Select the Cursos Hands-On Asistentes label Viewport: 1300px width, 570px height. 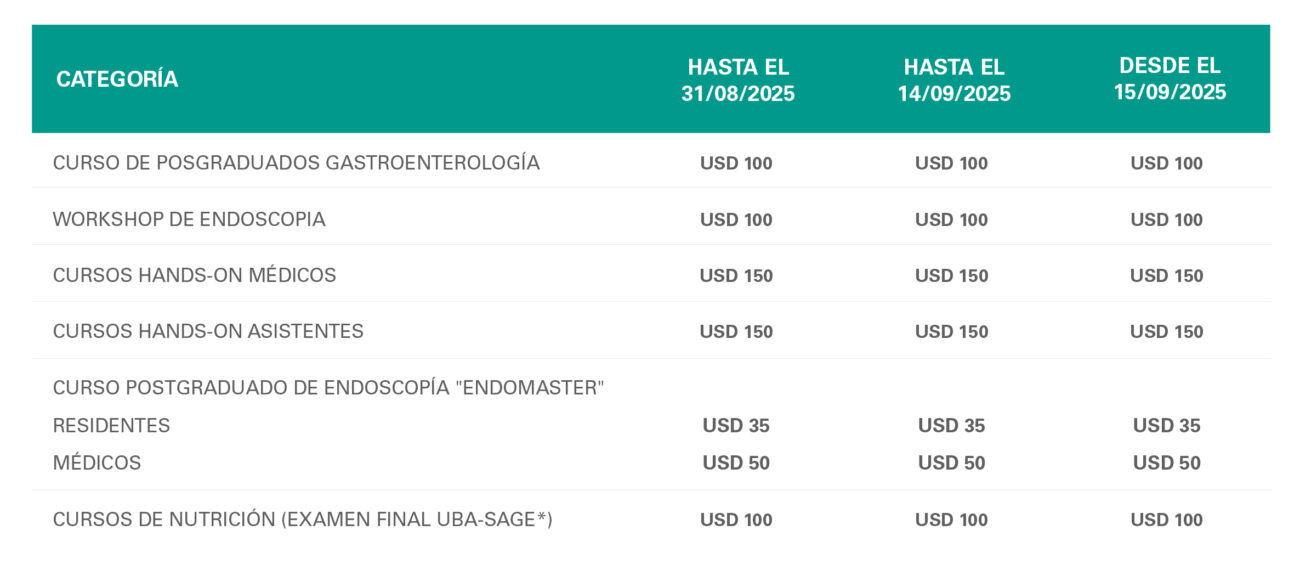coord(208,331)
